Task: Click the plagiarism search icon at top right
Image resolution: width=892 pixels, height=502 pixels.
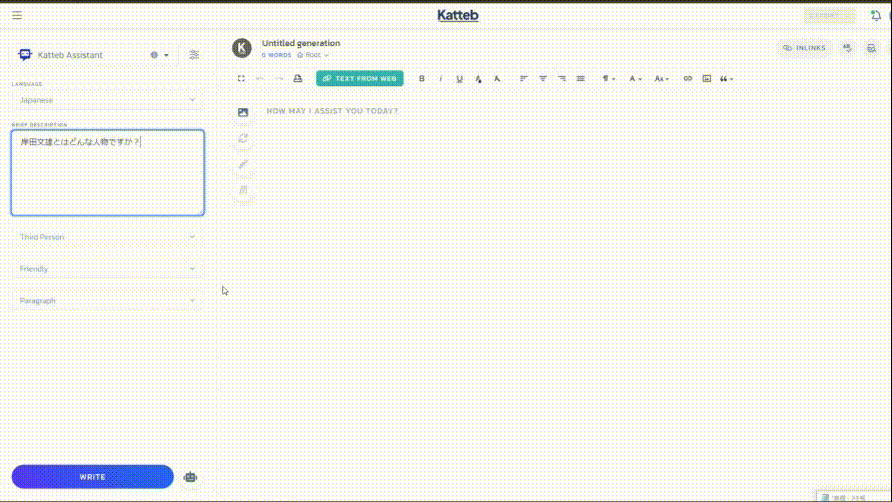Action: pos(872,48)
